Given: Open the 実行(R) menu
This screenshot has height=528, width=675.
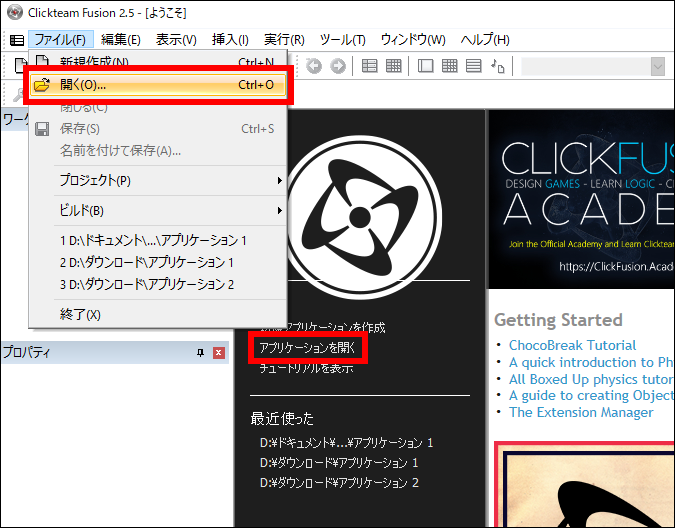Looking at the screenshot, I should (284, 40).
